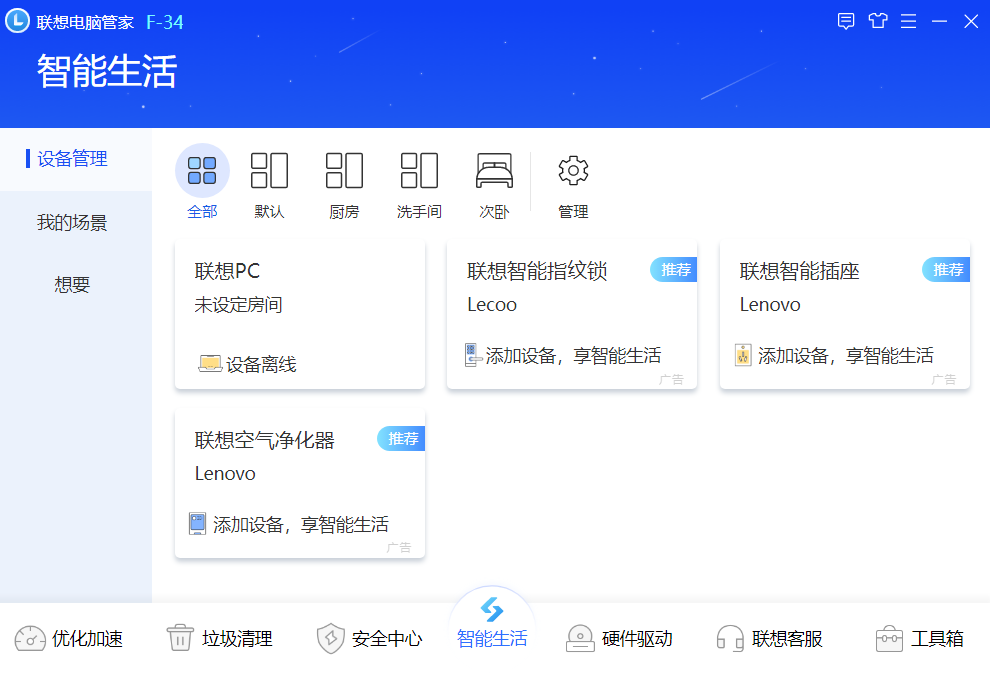This screenshot has height=673, width=990.
Task: Open the 安全中心 bottom tab
Action: click(x=369, y=638)
